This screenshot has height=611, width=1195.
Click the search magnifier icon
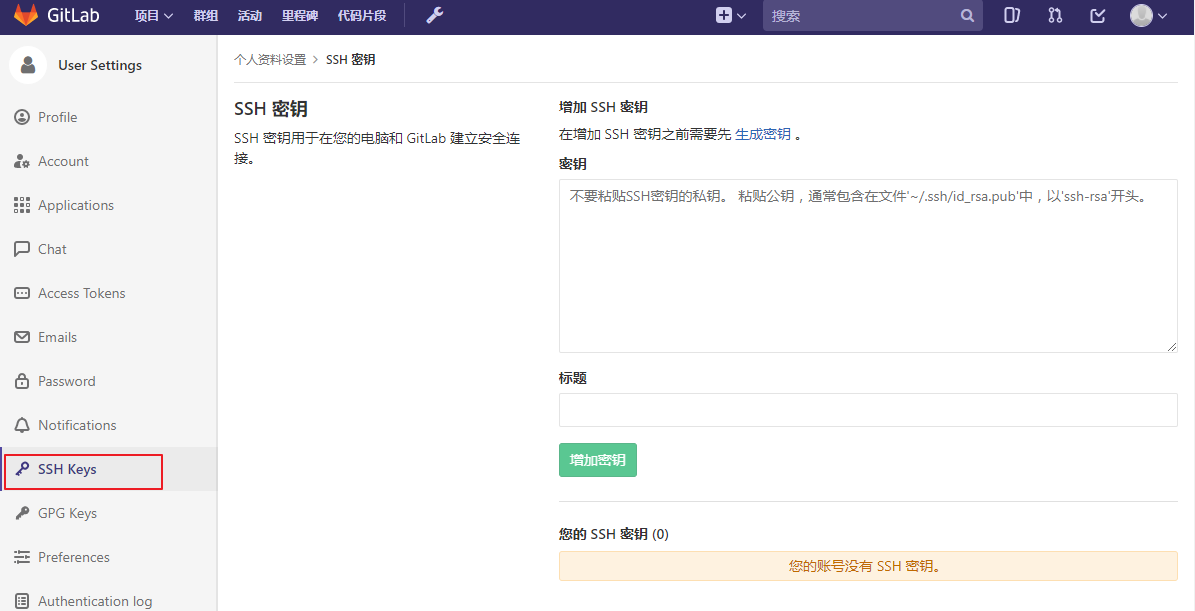coord(967,16)
